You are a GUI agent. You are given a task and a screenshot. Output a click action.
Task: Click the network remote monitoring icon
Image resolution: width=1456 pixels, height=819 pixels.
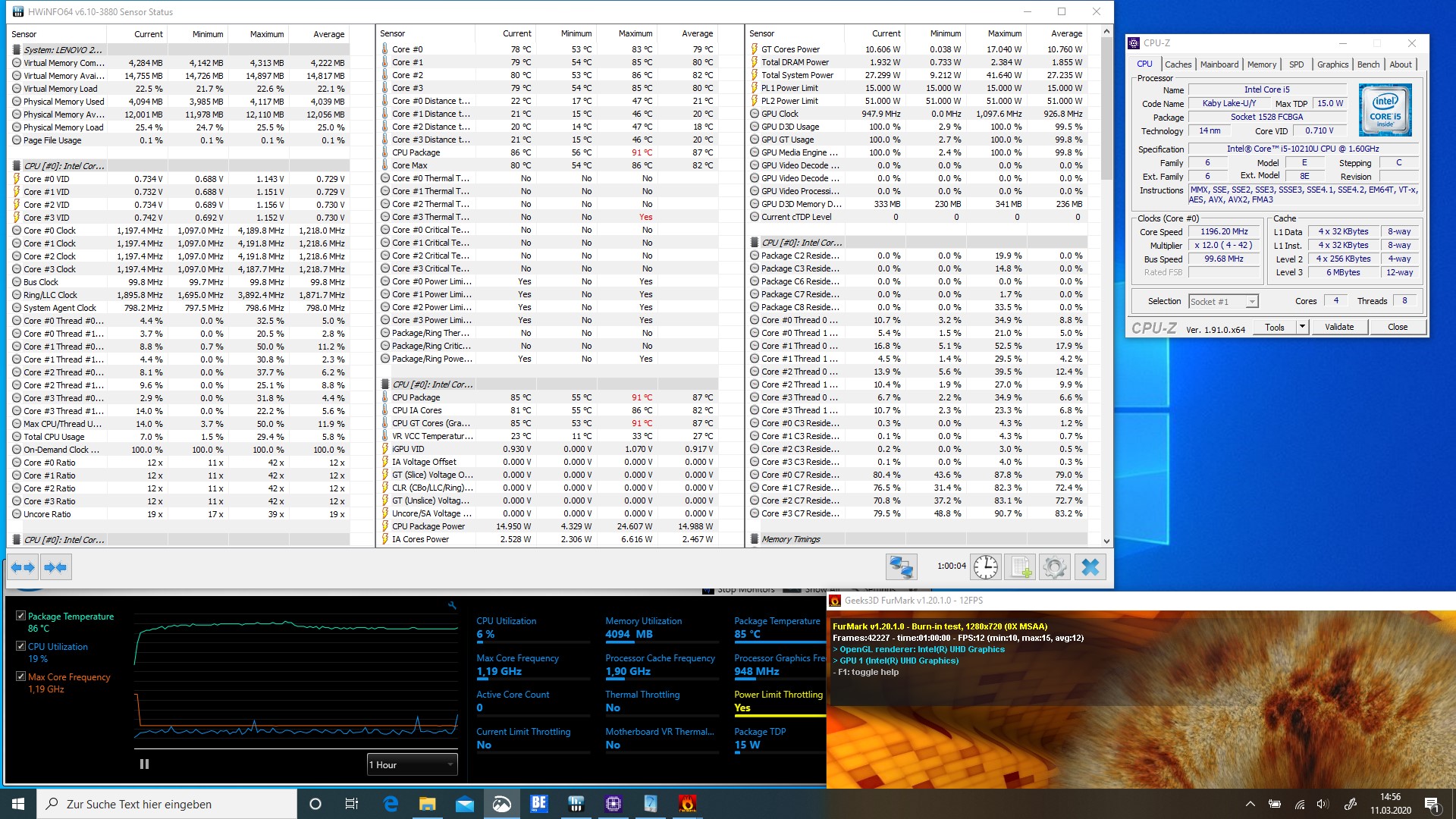[x=901, y=567]
